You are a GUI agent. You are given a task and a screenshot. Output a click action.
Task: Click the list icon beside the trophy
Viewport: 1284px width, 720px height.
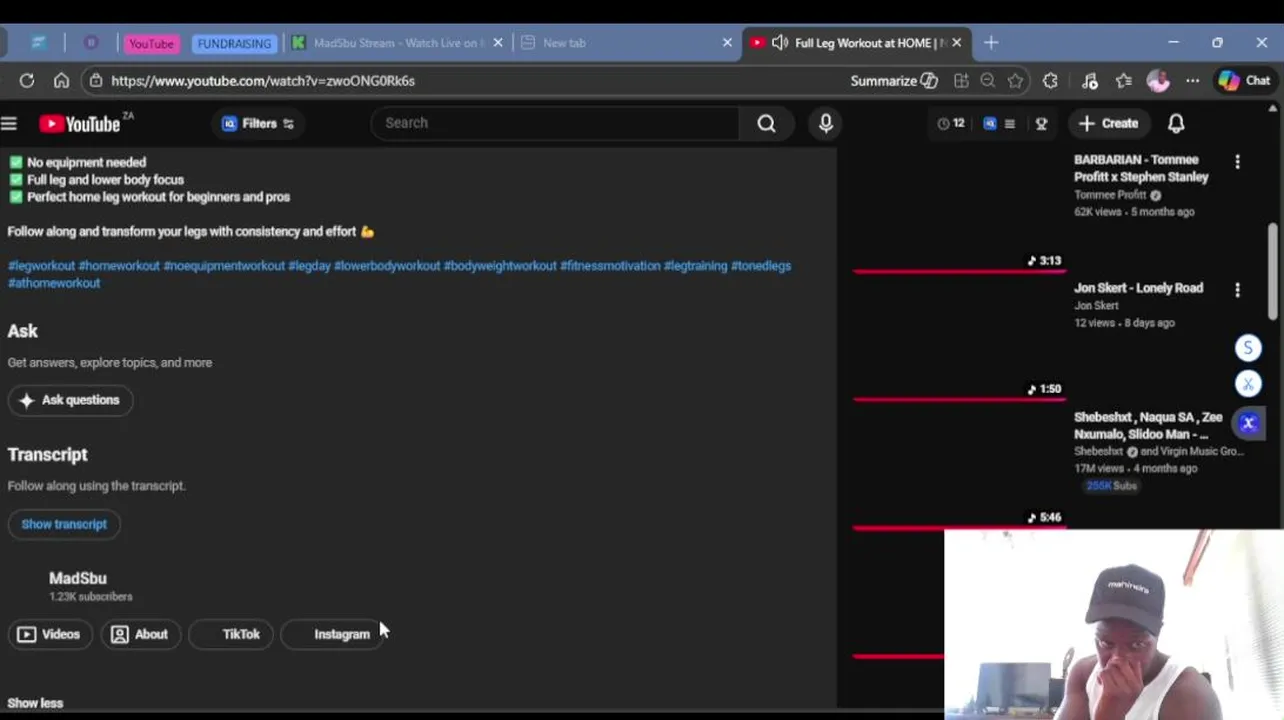pos(1010,123)
